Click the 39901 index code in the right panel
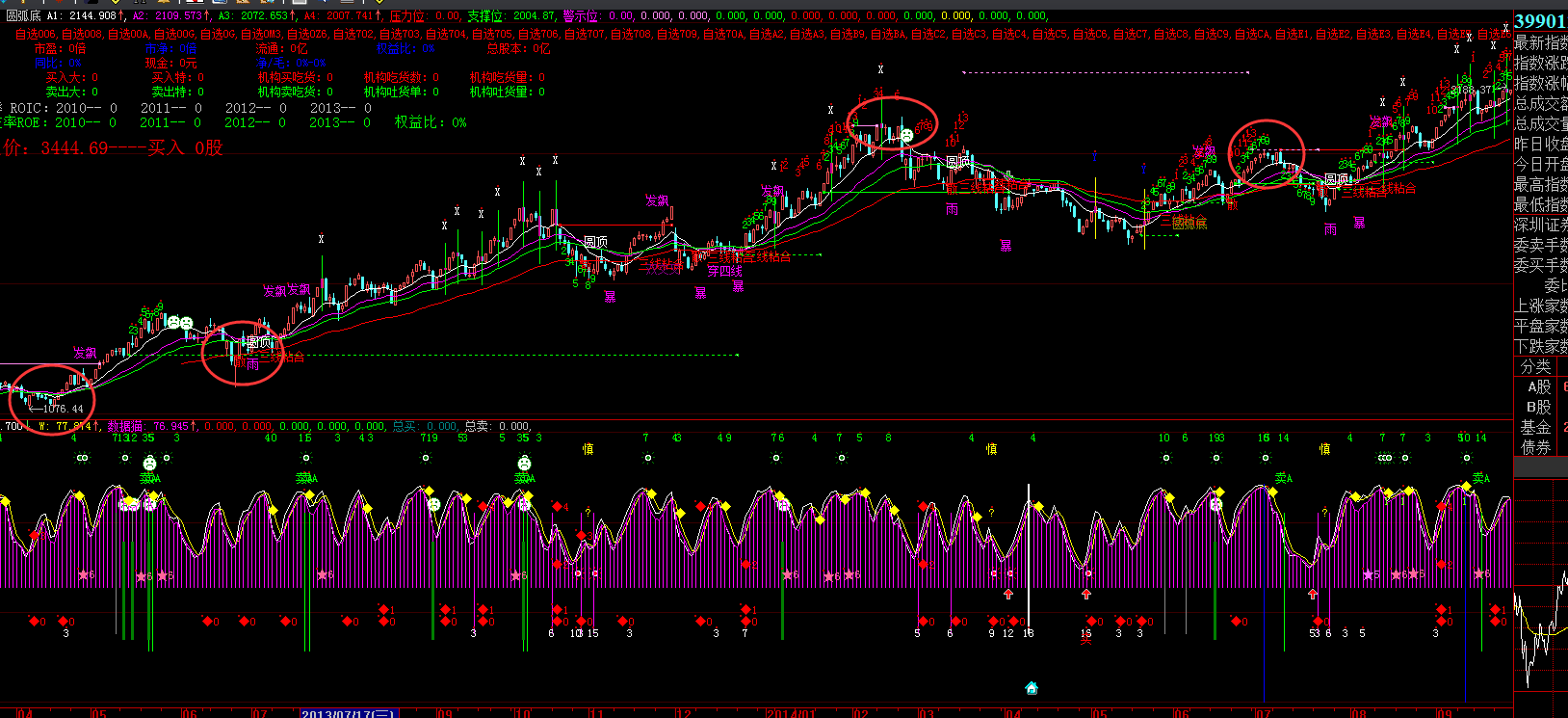The image size is (1568, 718). [1540, 21]
